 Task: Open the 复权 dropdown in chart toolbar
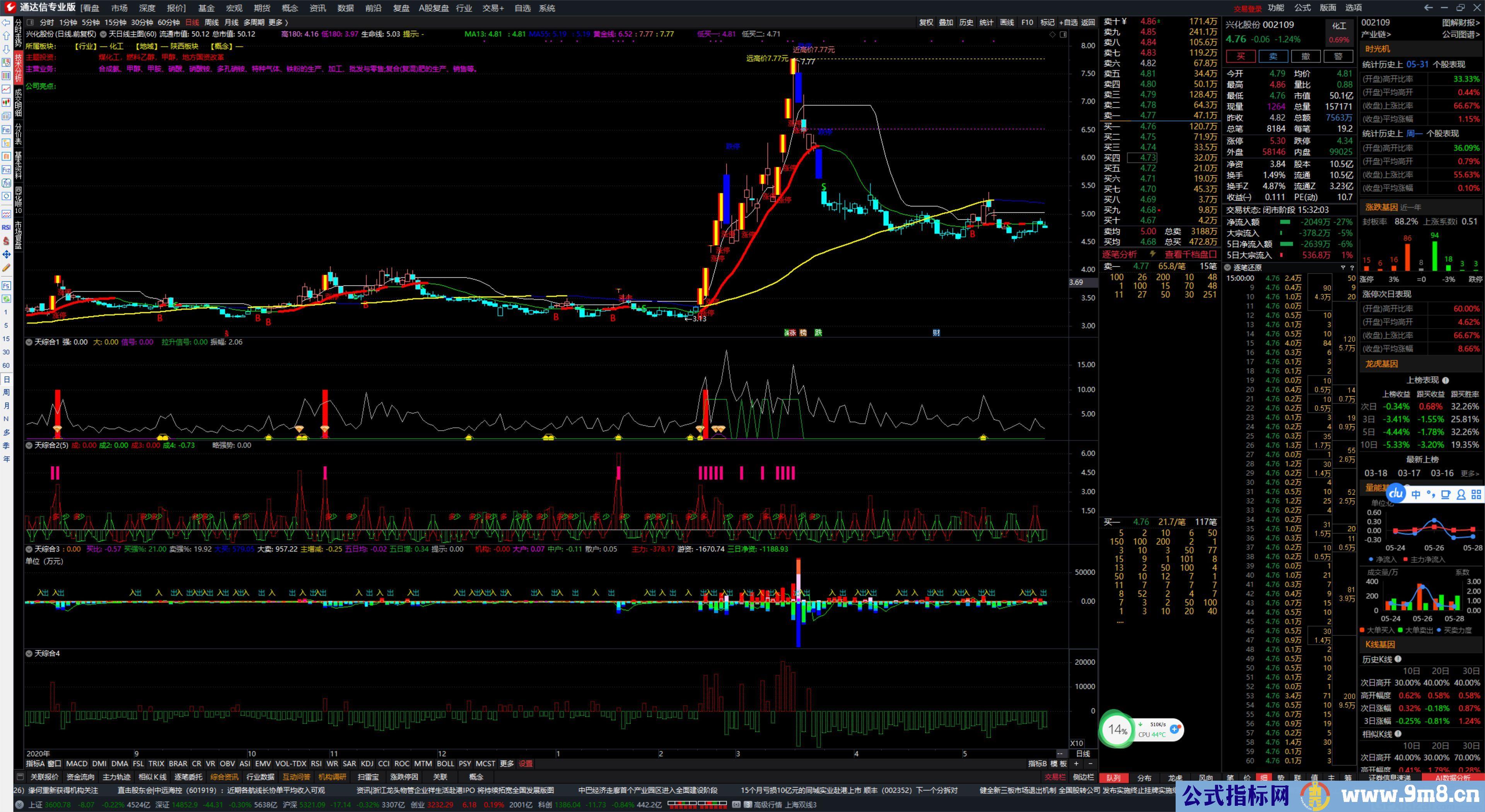point(926,22)
